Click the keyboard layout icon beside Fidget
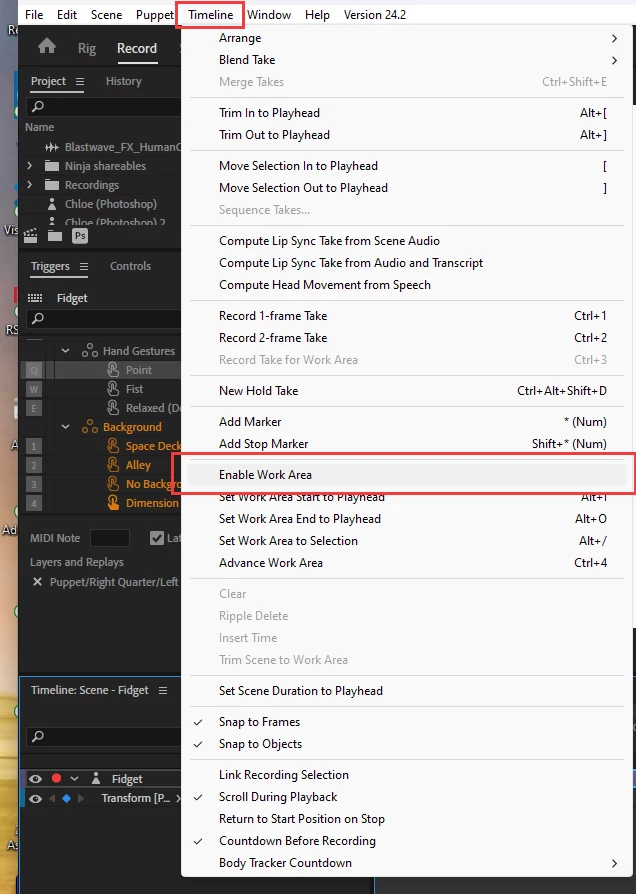This screenshot has height=894, width=636. (x=35, y=298)
